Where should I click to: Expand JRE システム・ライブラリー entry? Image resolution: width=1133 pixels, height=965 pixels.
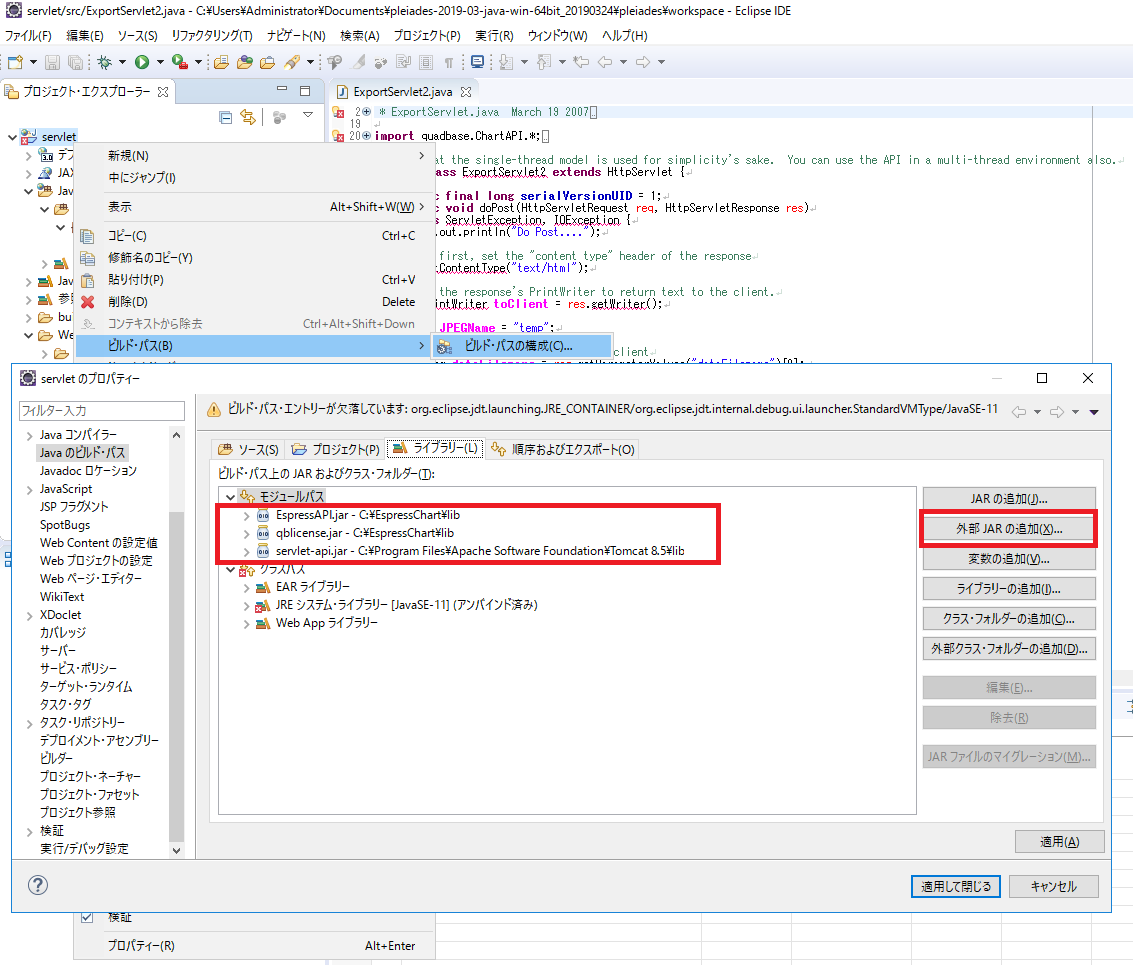pyautogui.click(x=247, y=605)
